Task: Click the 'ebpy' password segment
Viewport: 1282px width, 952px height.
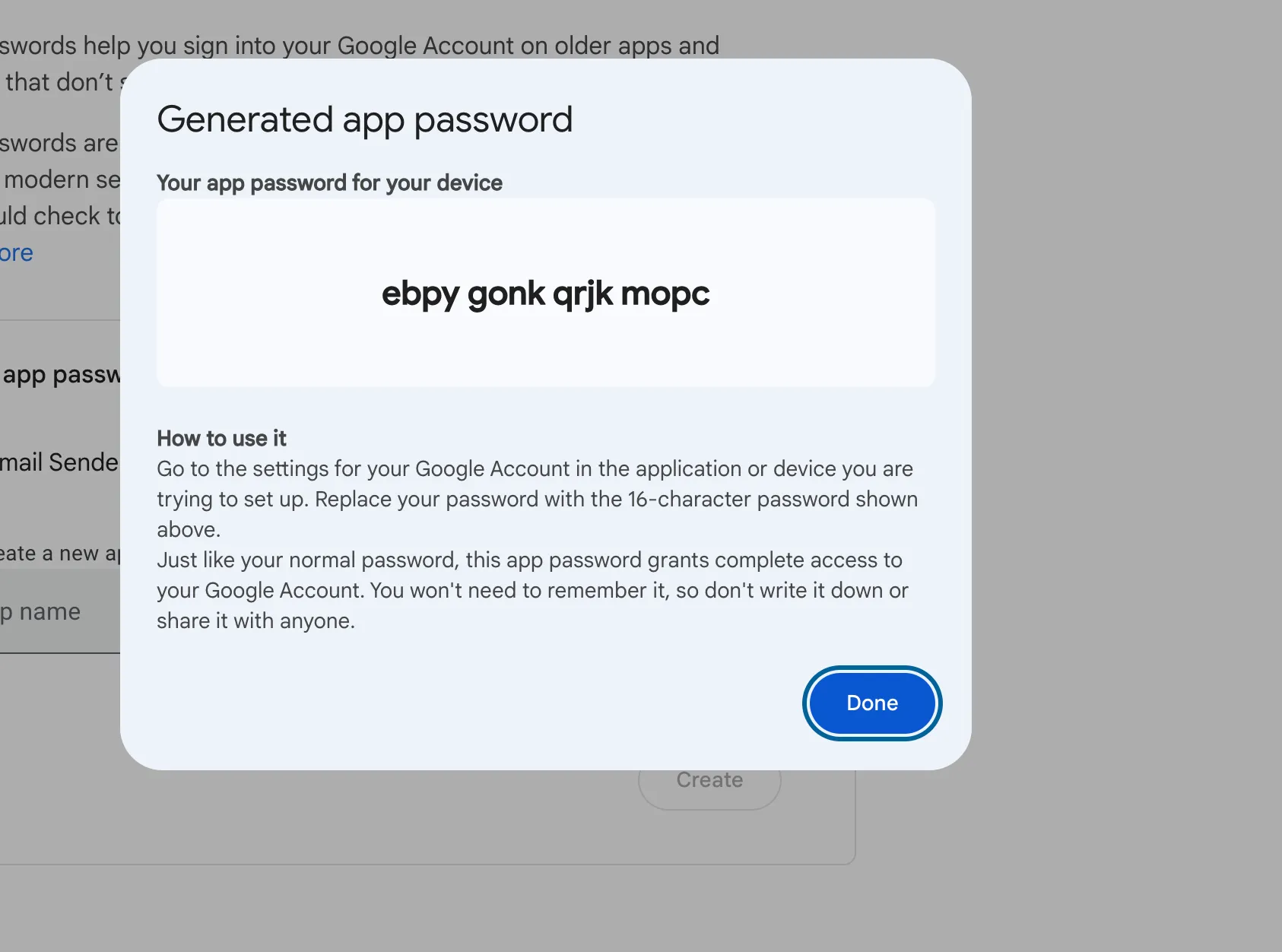Action: (420, 294)
